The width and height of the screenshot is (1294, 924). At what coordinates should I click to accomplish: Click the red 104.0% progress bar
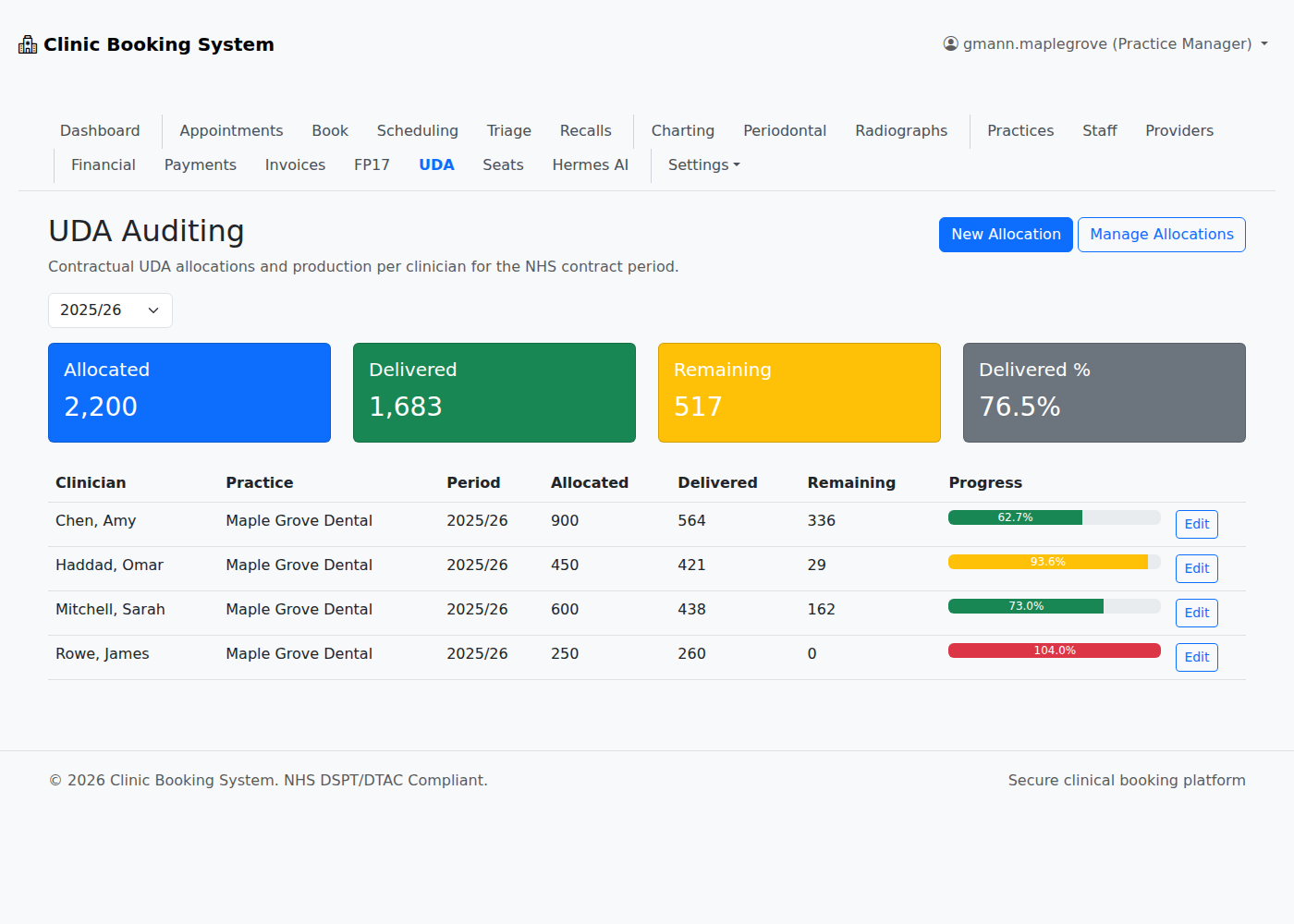tap(1054, 650)
